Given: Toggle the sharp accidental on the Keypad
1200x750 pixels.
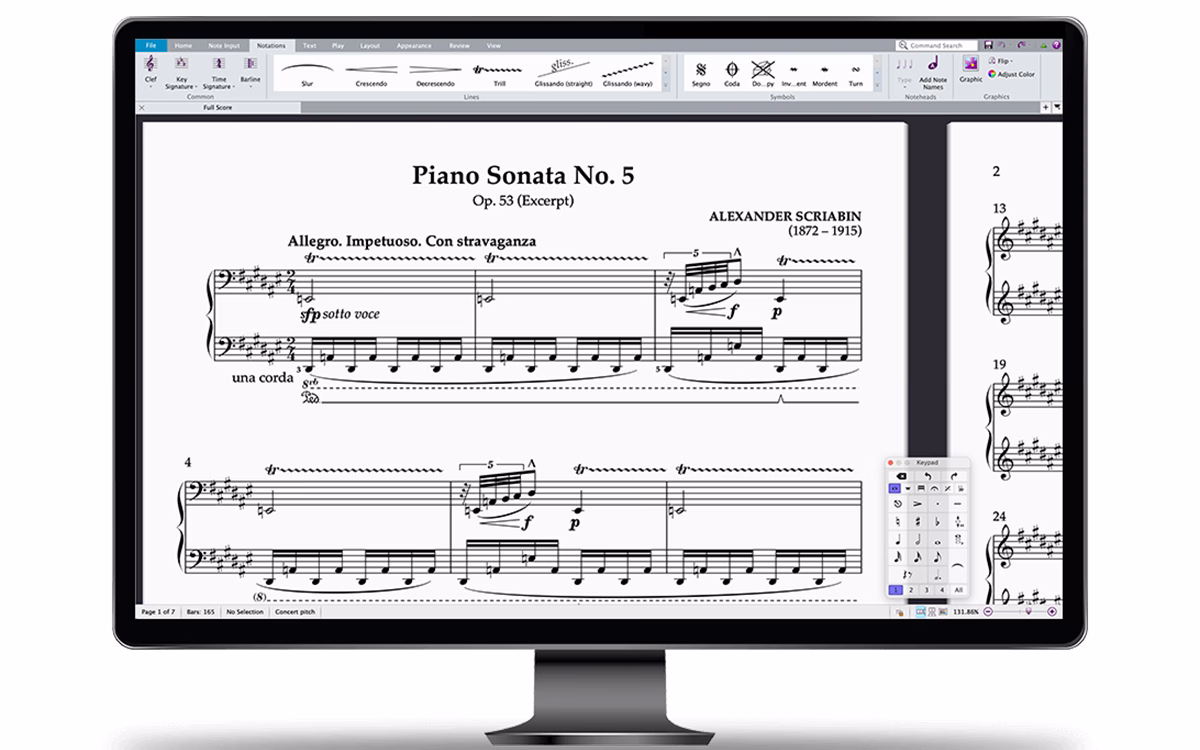Looking at the screenshot, I should (x=917, y=522).
